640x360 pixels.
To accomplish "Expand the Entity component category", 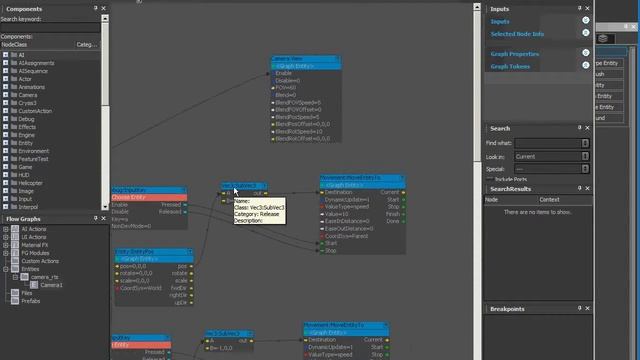I will [5, 143].
